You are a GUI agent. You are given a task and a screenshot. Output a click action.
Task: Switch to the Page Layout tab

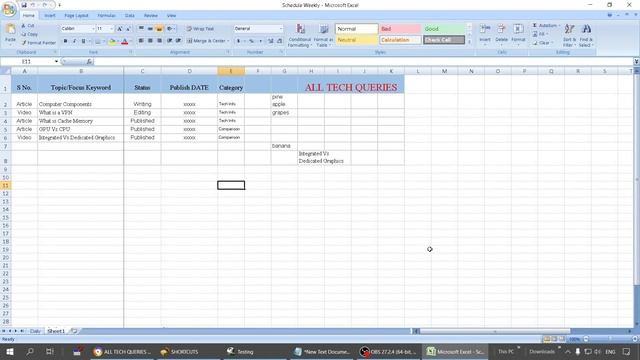(76, 16)
